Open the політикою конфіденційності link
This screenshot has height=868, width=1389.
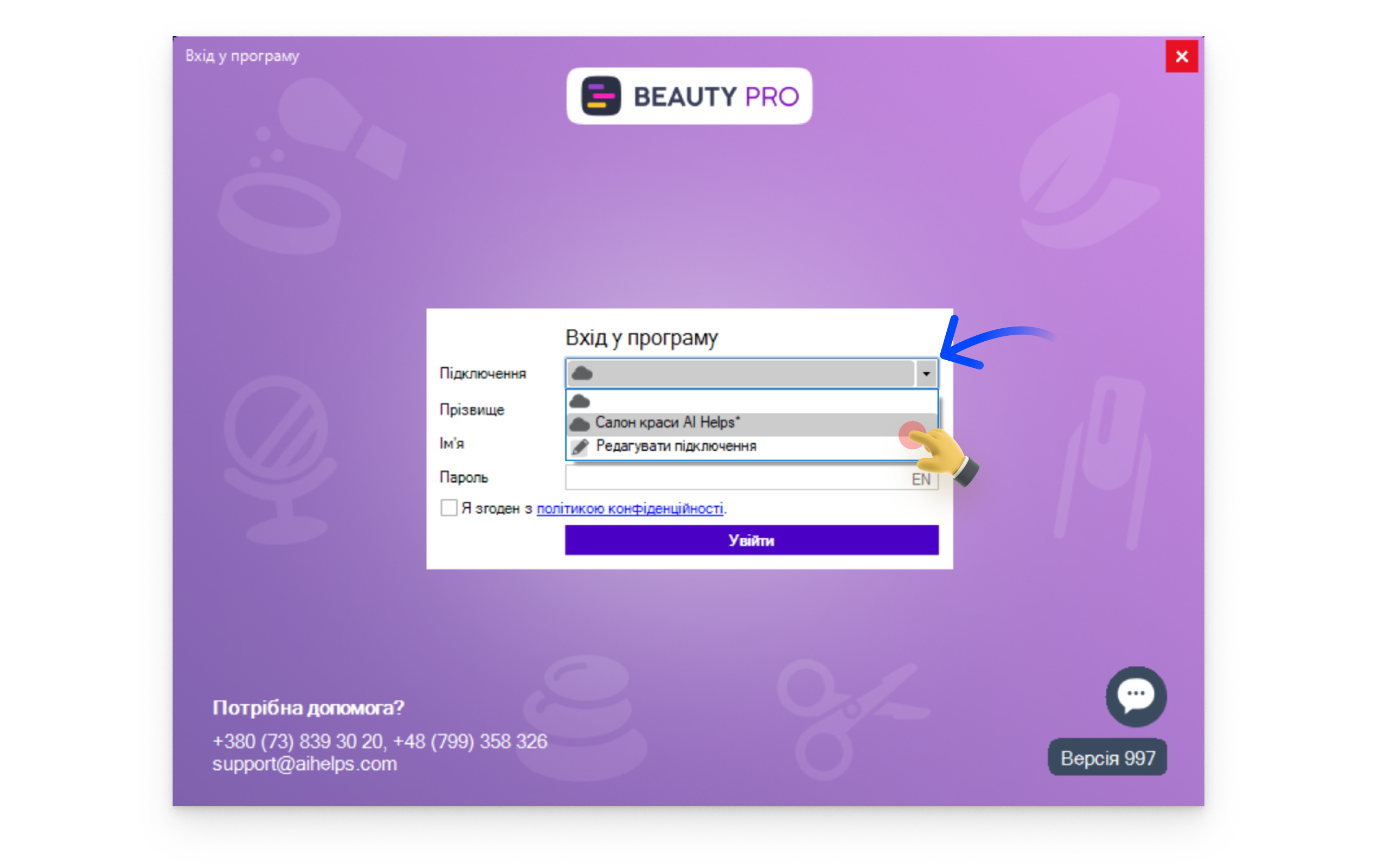tap(629, 509)
